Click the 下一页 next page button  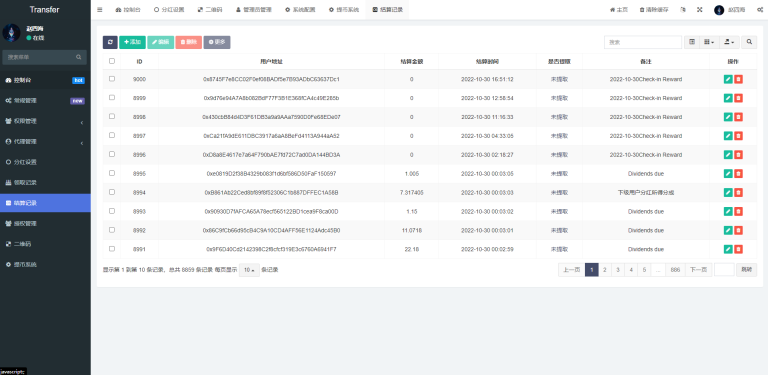698,270
